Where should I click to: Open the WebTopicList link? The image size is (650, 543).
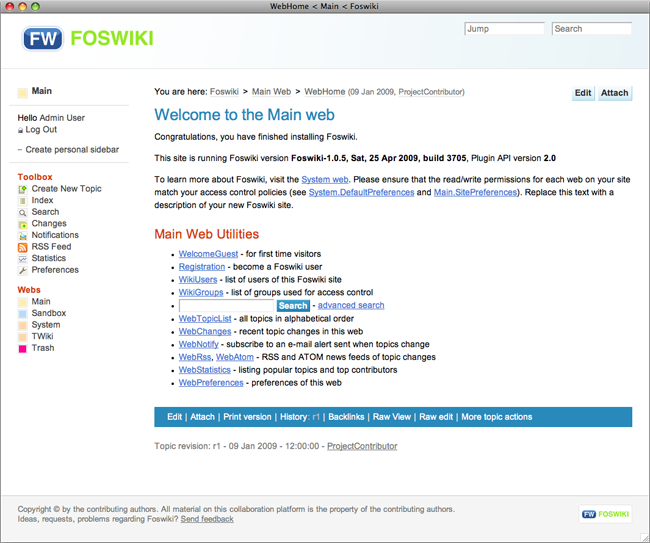(205, 318)
